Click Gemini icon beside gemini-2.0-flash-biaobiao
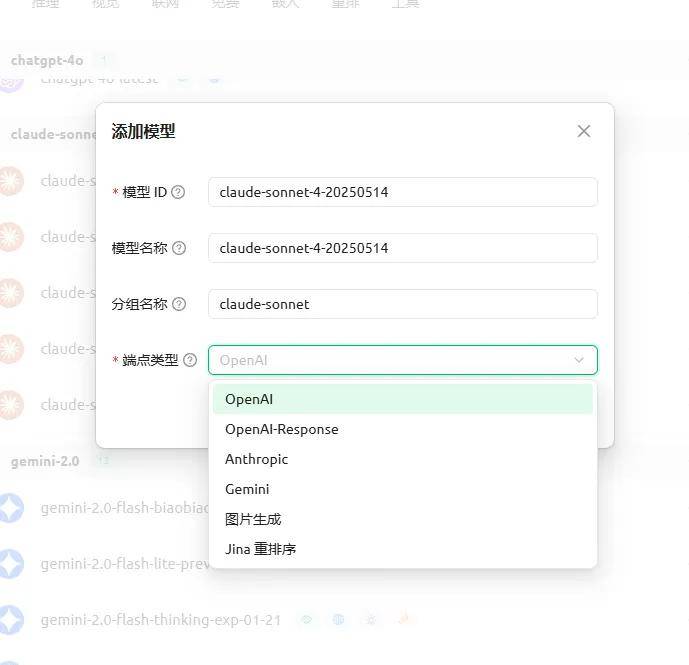 click(11, 508)
